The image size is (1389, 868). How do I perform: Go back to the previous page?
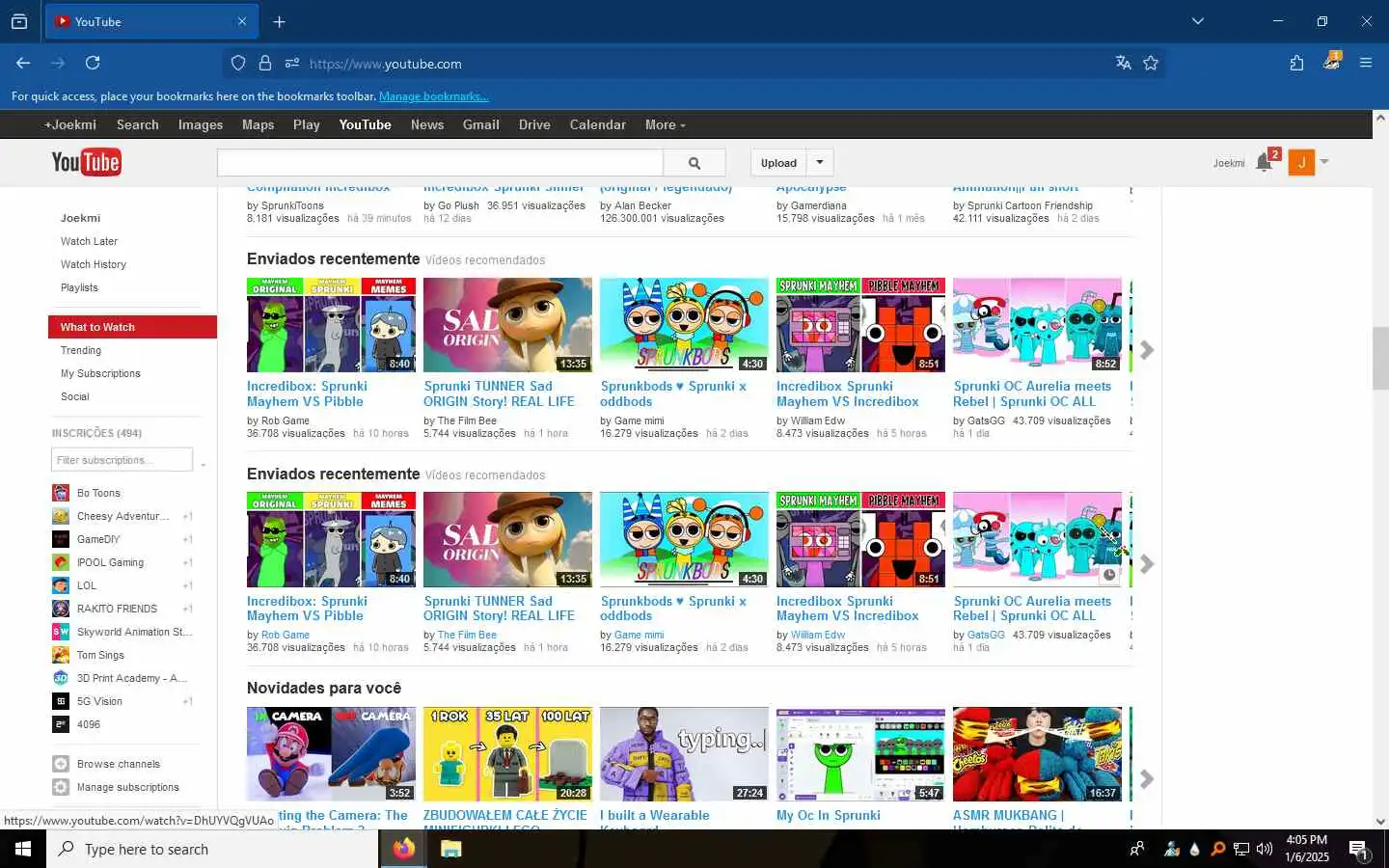(x=23, y=63)
